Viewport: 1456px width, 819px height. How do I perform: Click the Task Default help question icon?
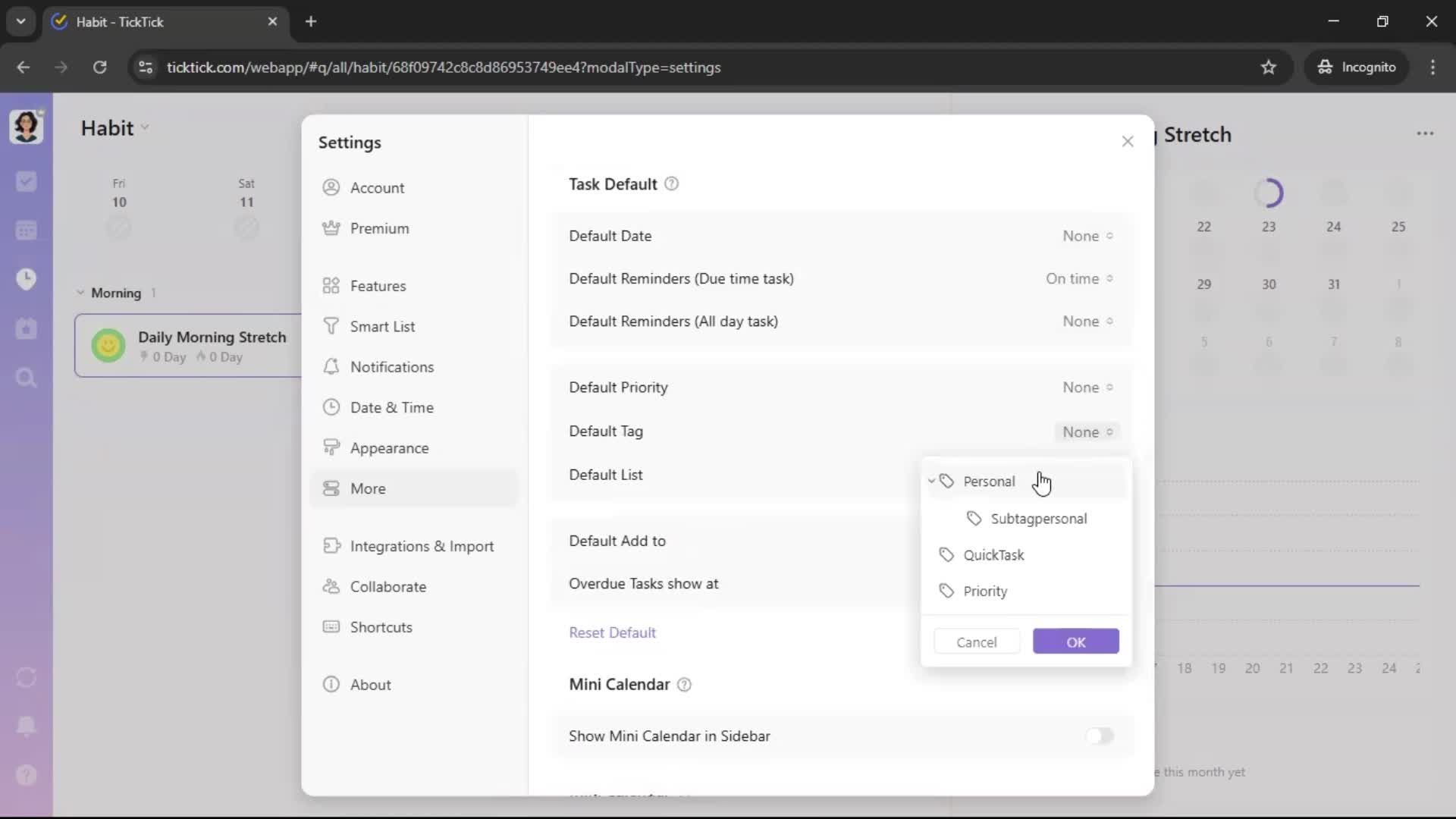click(671, 184)
